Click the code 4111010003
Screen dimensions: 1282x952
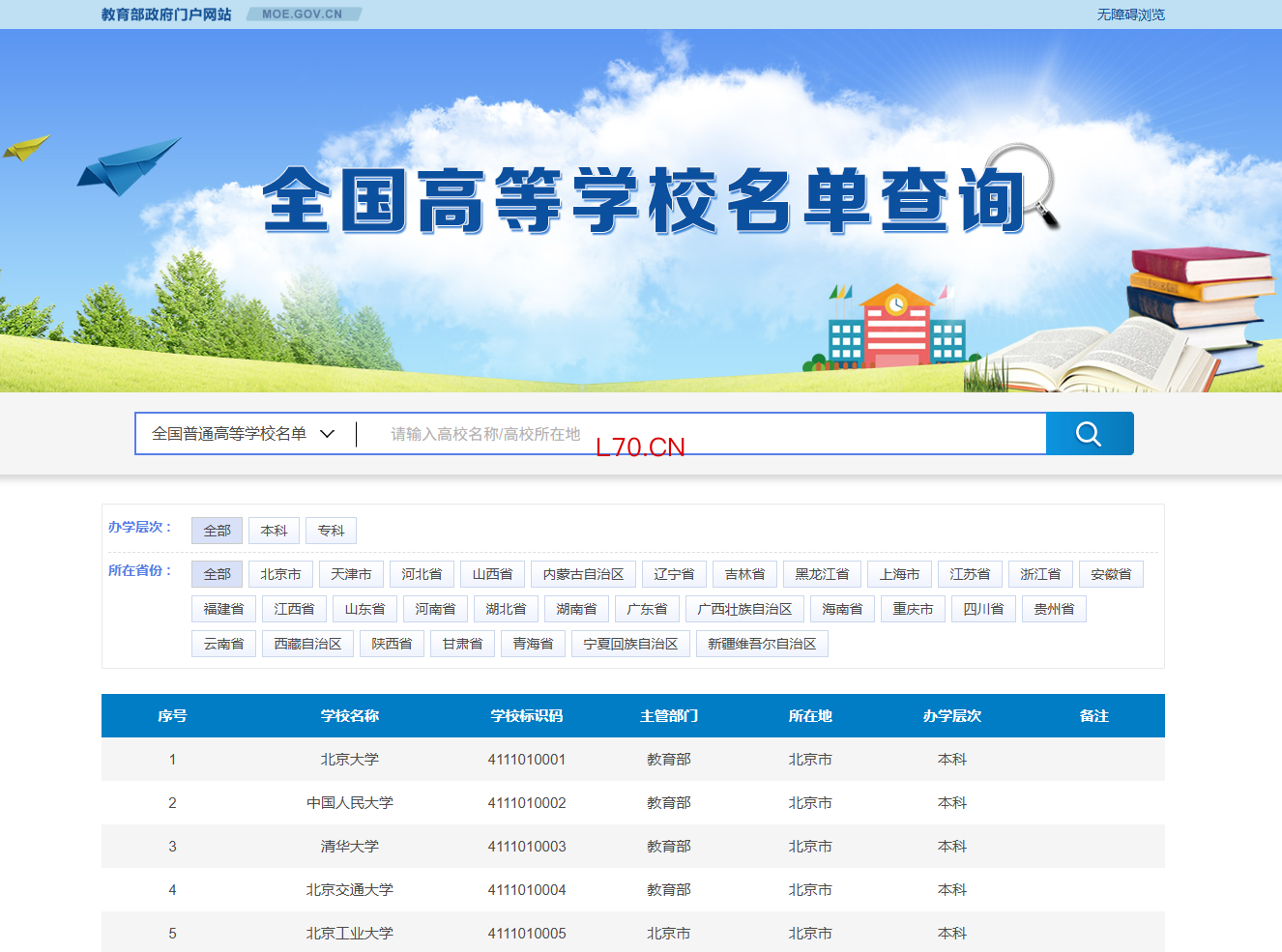point(527,847)
